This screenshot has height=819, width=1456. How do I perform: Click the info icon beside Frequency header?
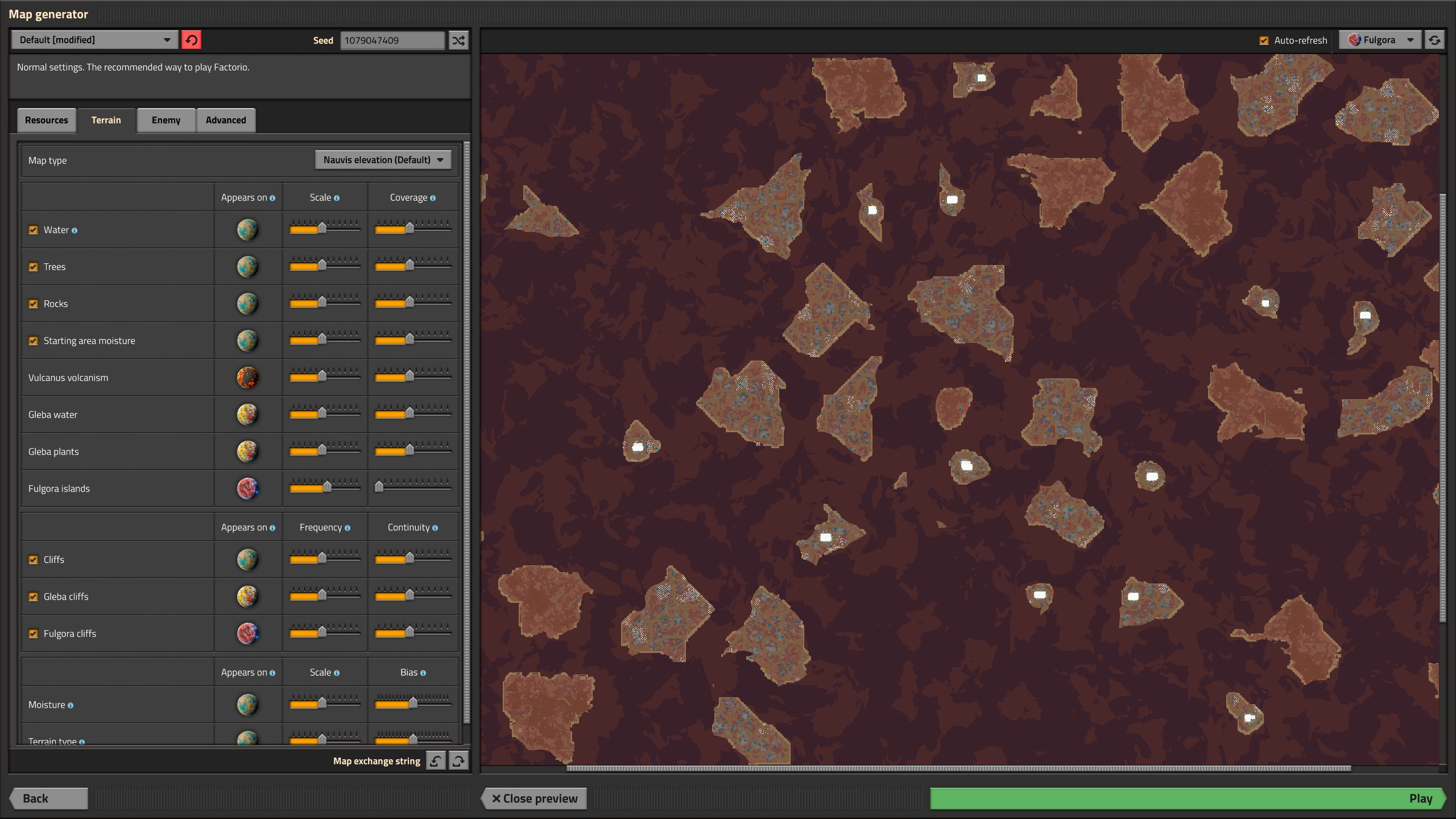click(x=348, y=528)
